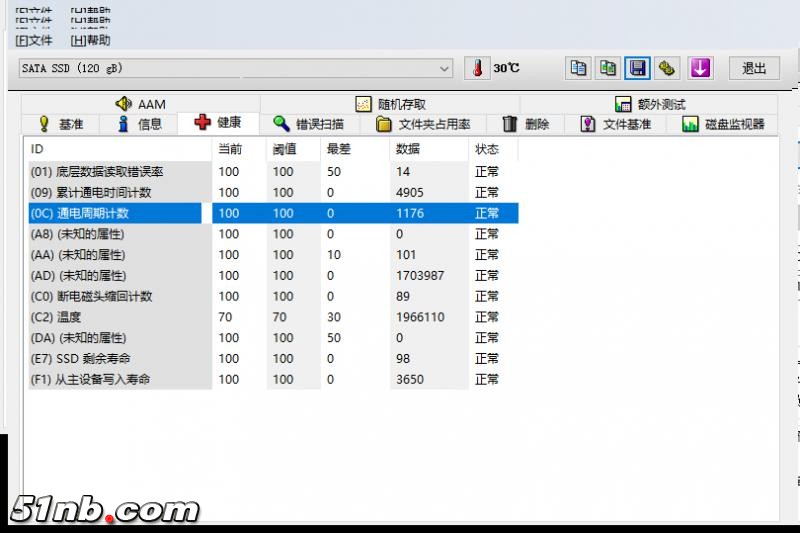Click the thermometer temperature icon
The height and width of the screenshot is (533, 800).
point(479,68)
